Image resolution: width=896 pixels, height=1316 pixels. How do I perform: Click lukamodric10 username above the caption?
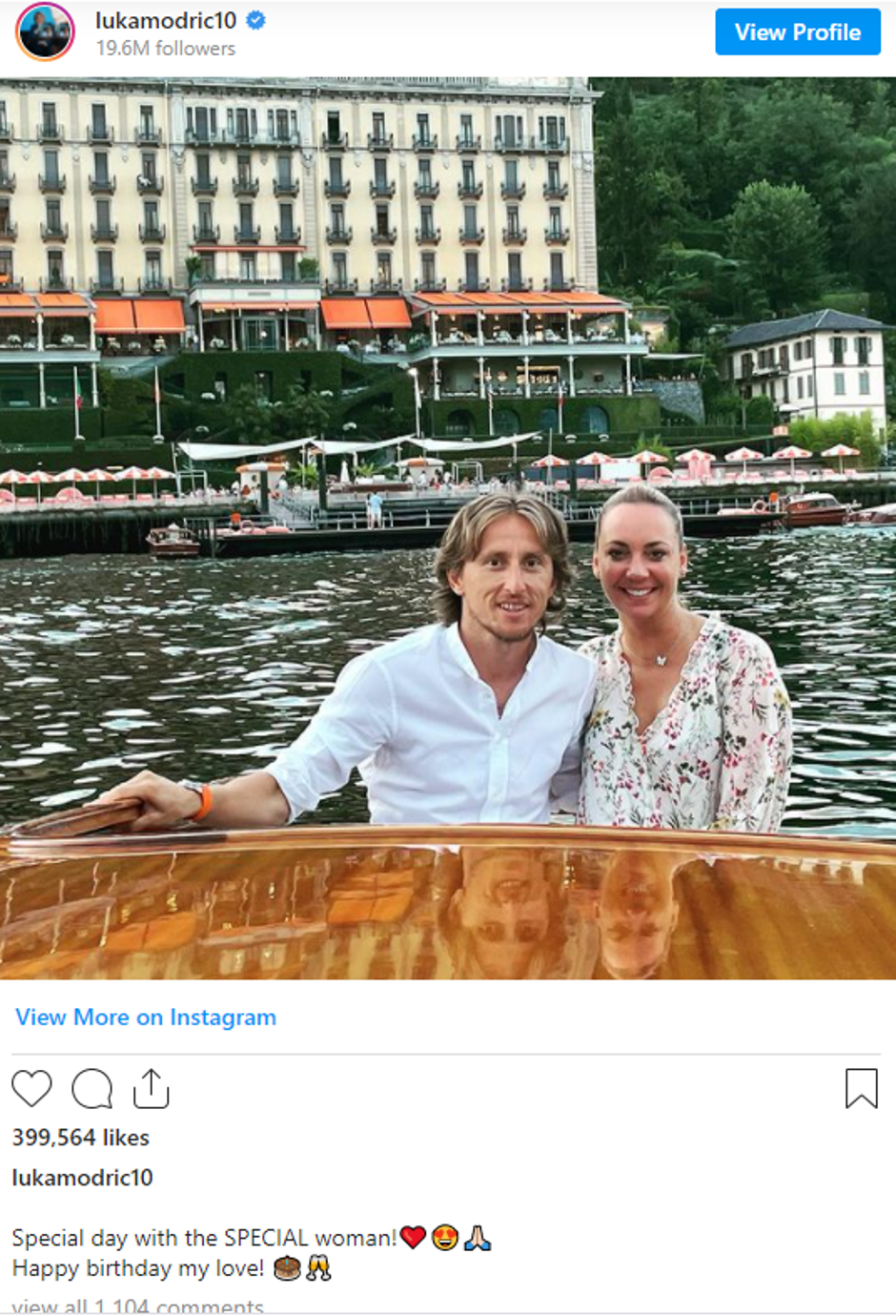(82, 1178)
